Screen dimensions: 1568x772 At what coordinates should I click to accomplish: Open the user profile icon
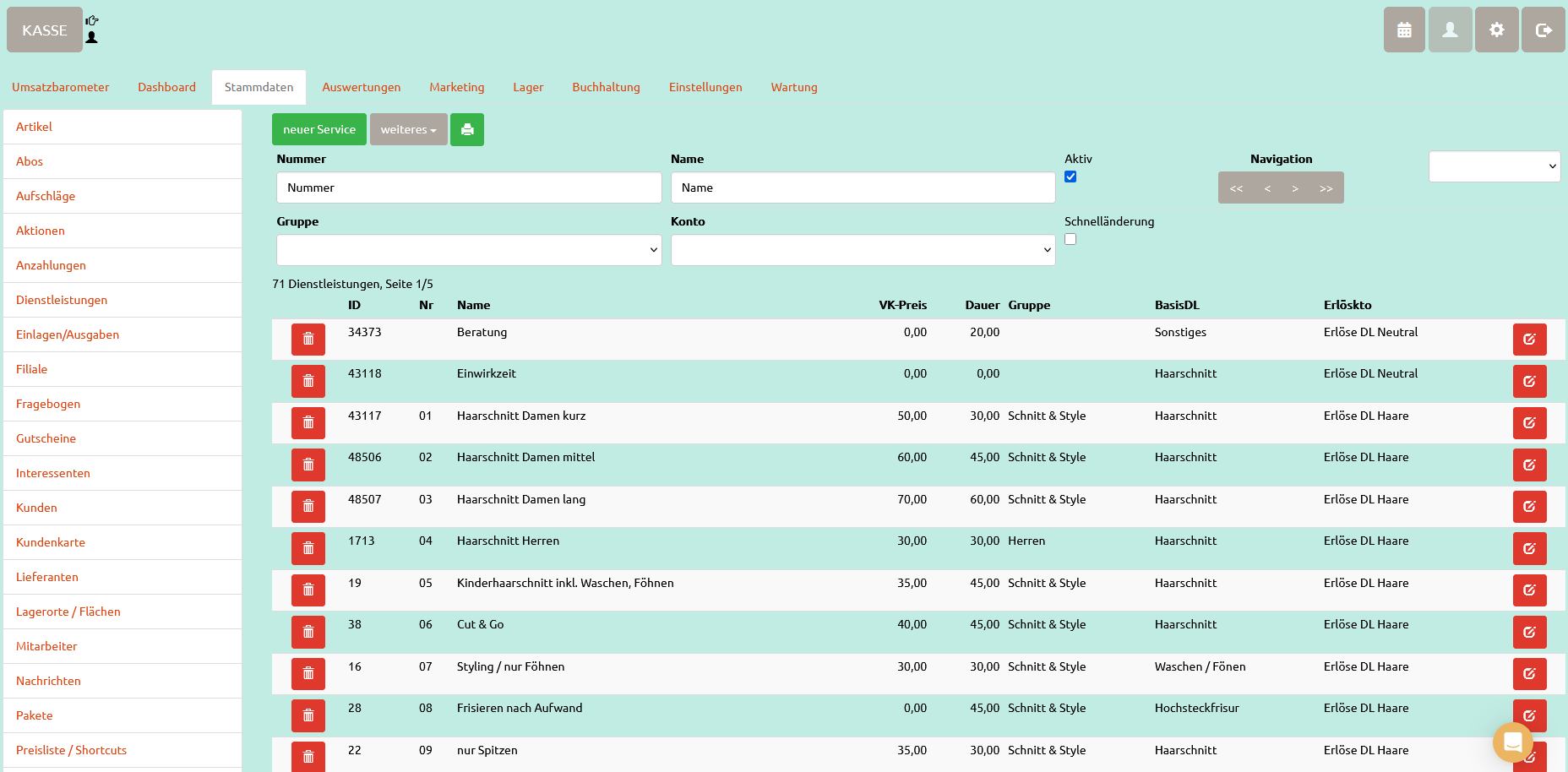(x=1450, y=30)
